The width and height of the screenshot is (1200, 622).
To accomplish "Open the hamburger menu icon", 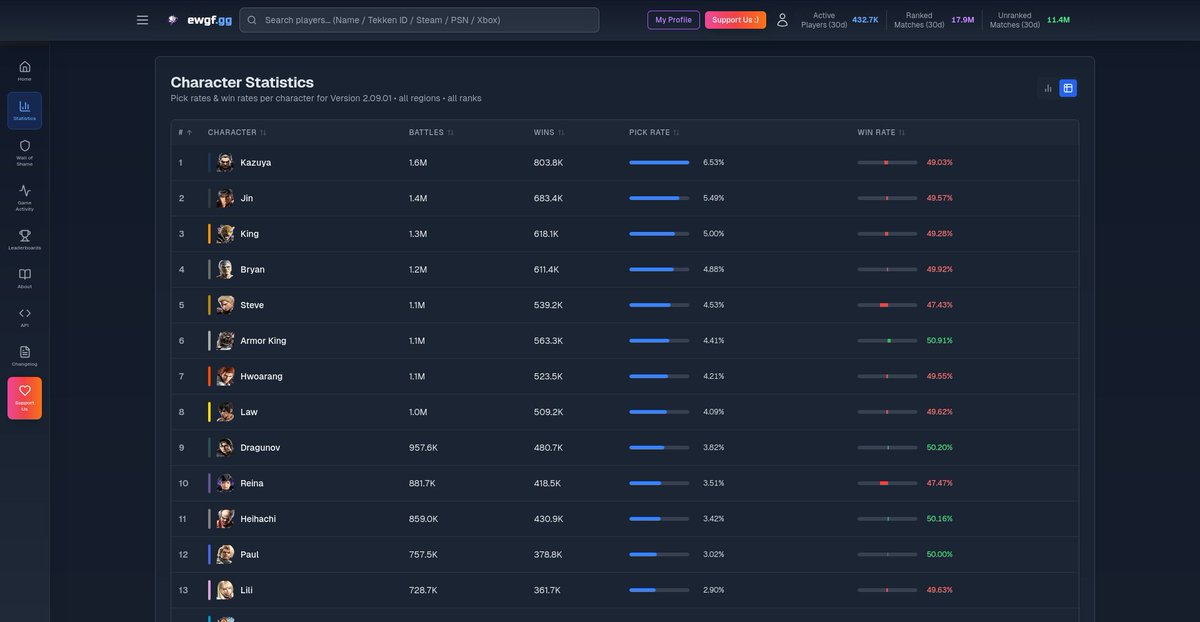I will [x=142, y=20].
